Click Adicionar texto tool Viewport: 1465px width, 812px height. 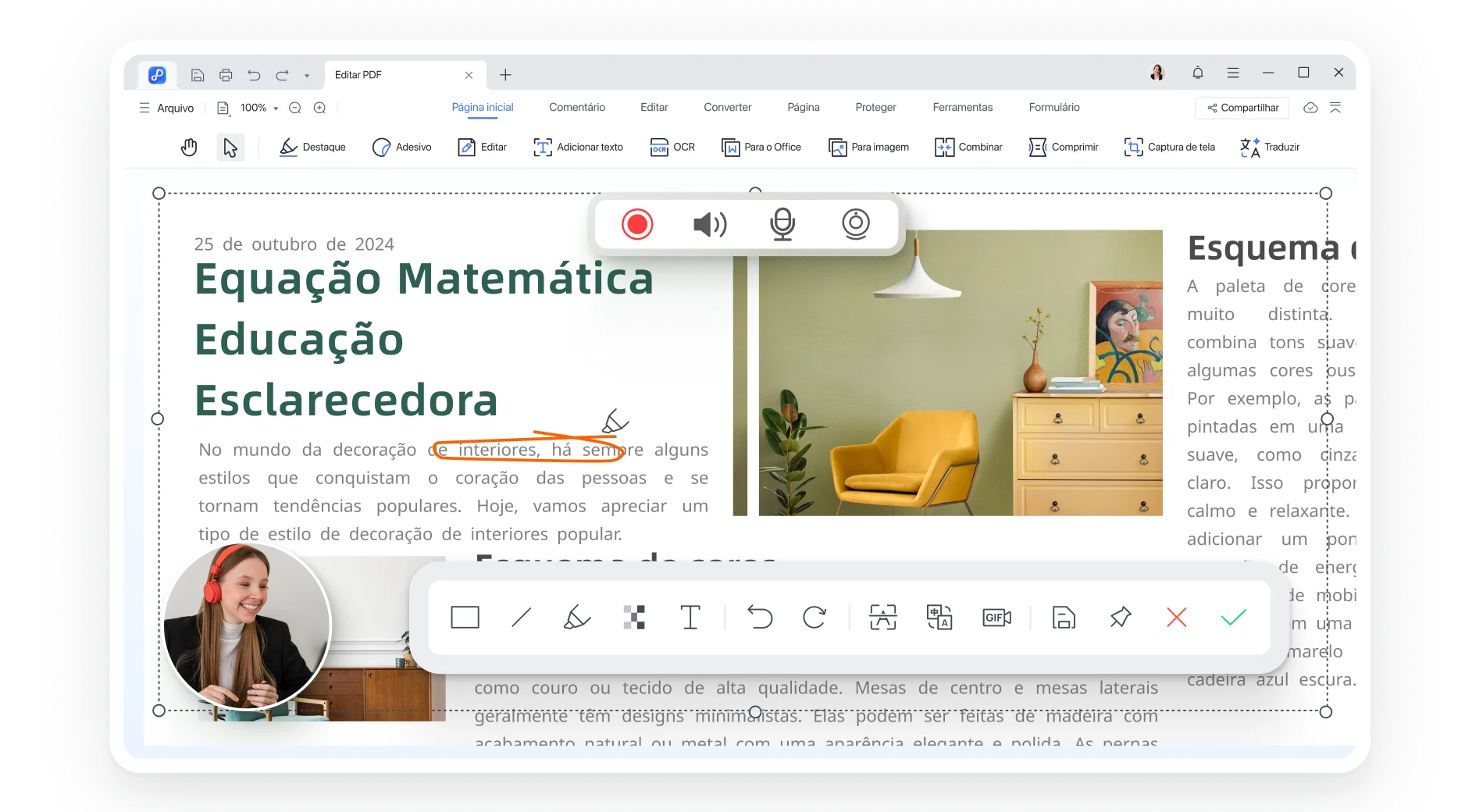pos(578,147)
